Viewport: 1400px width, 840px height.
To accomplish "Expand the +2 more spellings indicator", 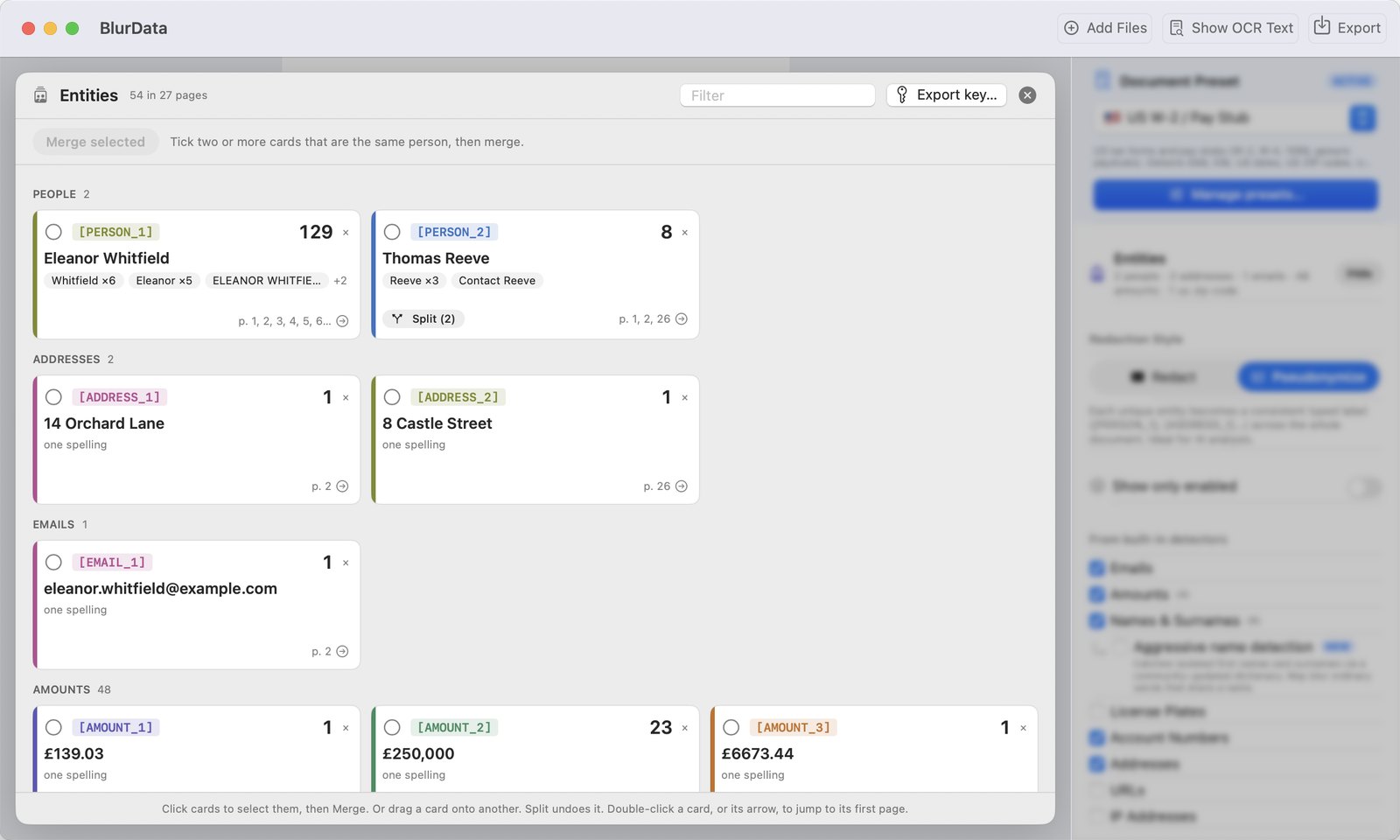I will point(340,281).
